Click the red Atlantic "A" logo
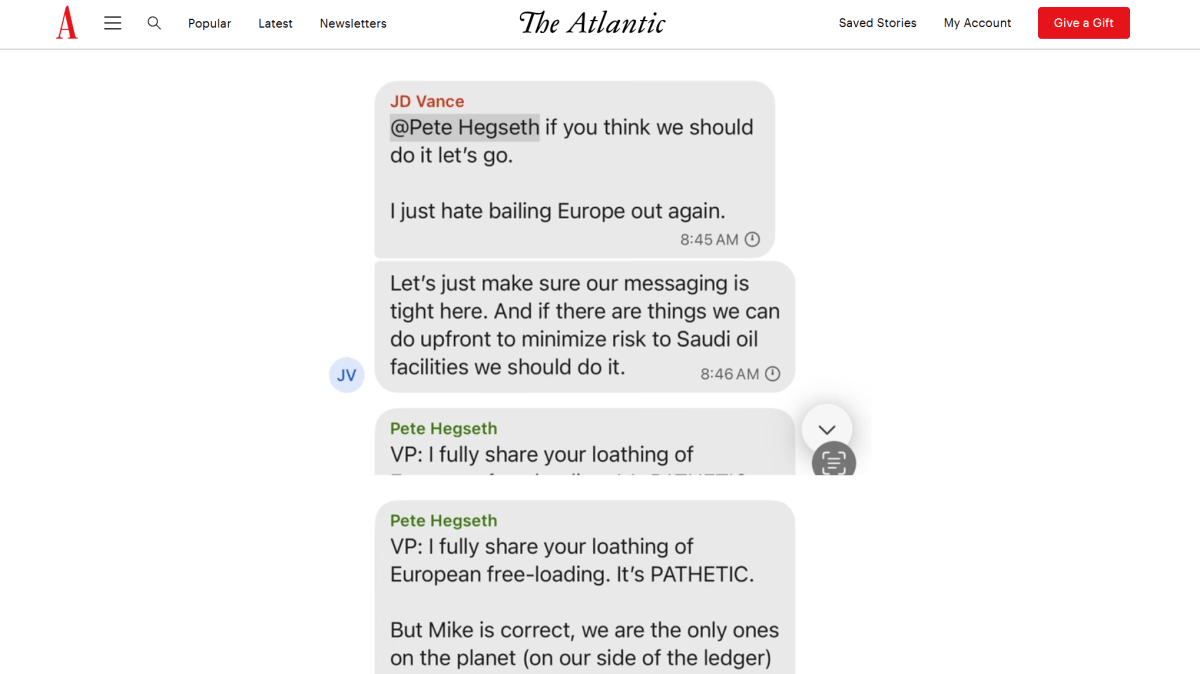Viewport: 1200px width, 674px height. [66, 23]
